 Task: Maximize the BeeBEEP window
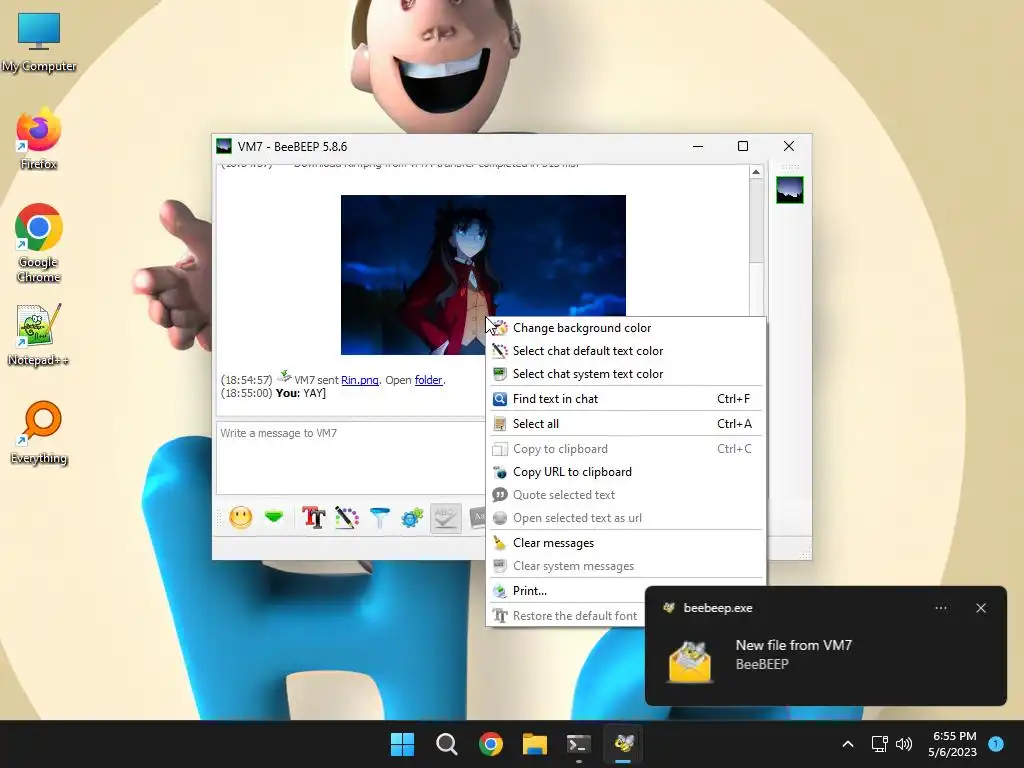[x=743, y=146]
